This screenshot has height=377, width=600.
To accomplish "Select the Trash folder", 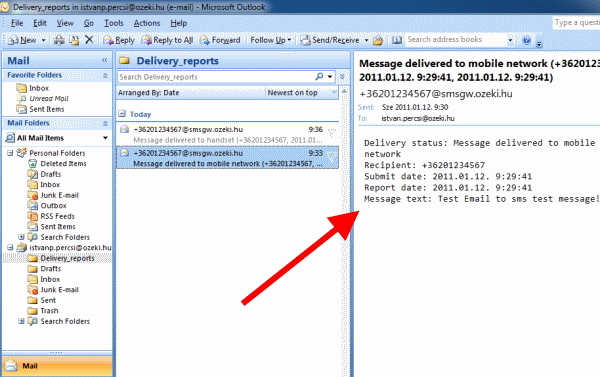I will click(x=43, y=311).
